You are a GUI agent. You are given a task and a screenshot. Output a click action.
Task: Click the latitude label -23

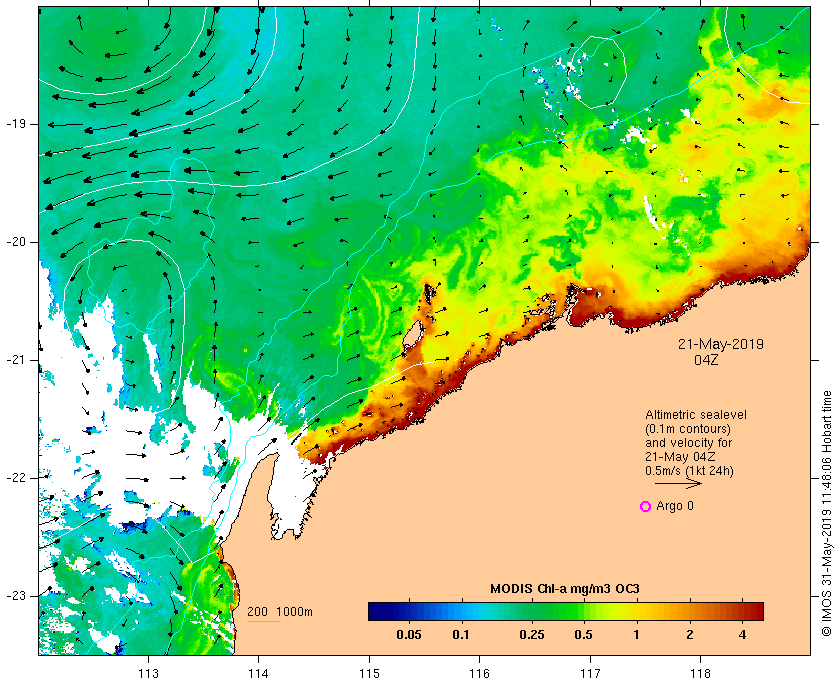[x=16, y=596]
